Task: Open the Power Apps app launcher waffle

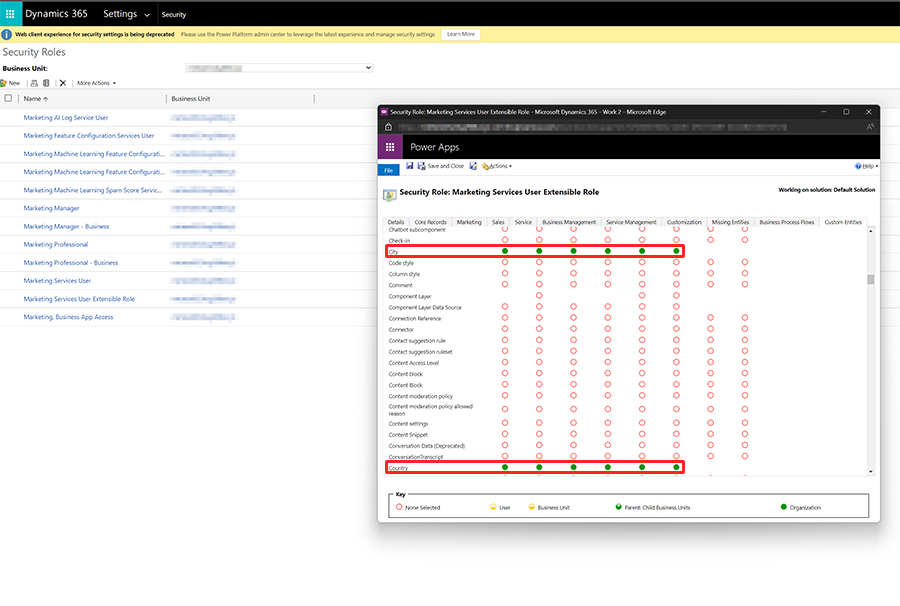Action: [x=389, y=146]
